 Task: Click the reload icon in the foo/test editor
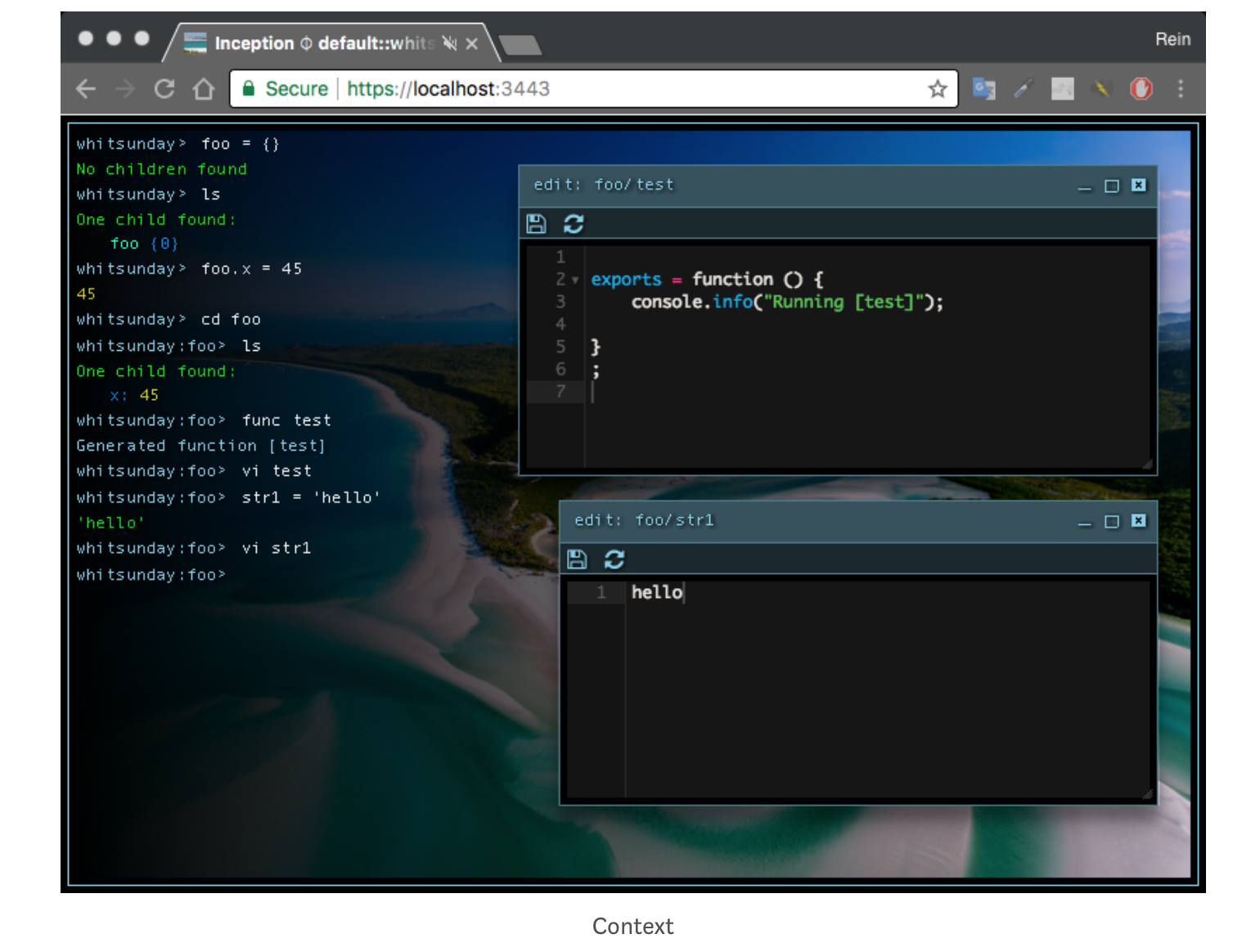point(574,224)
